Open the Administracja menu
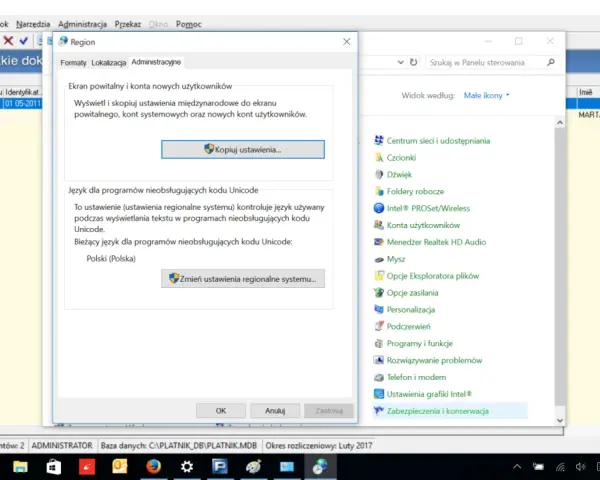The image size is (600, 480). tap(82, 24)
